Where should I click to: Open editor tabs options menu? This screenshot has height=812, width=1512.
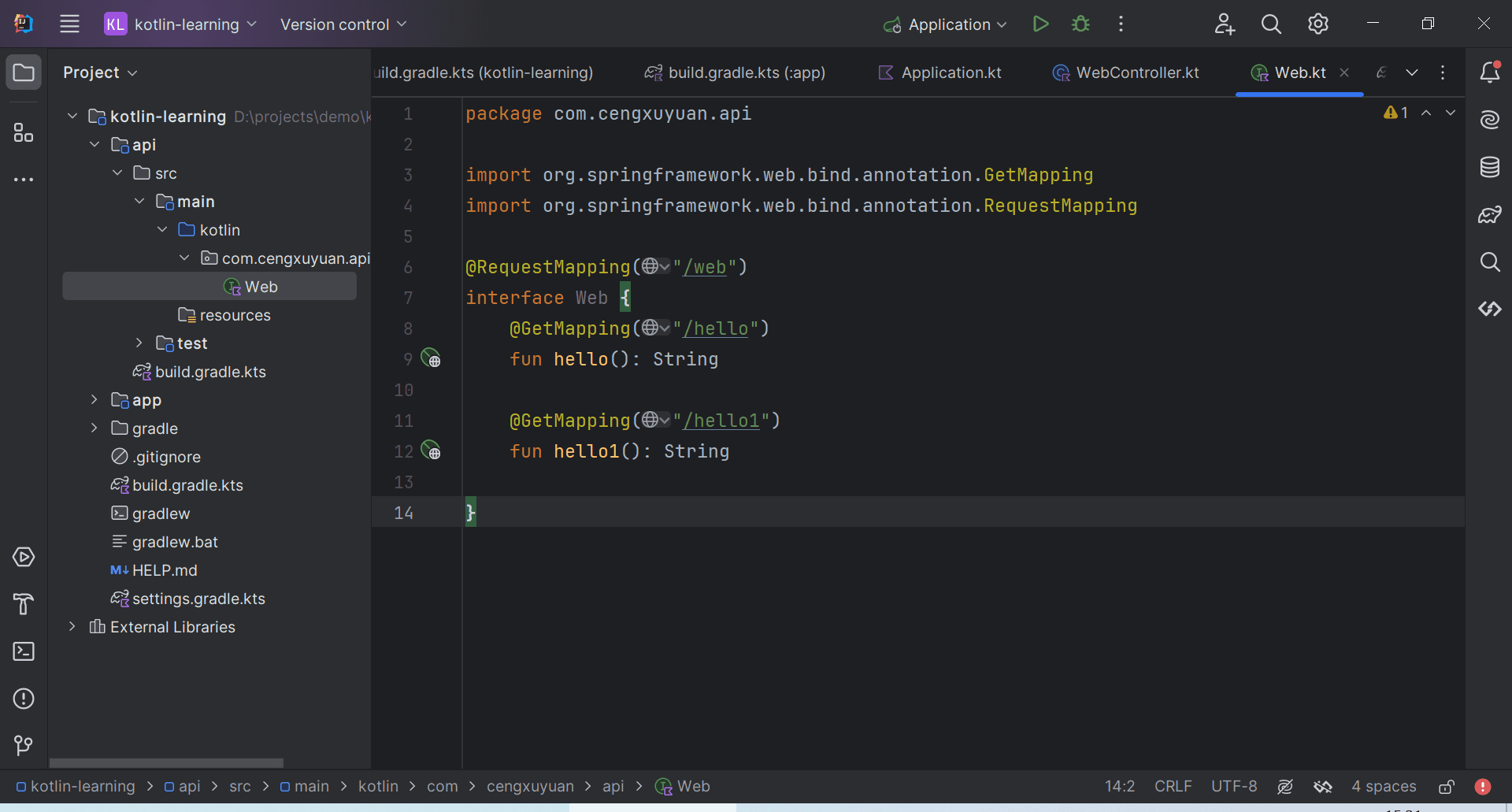click(1443, 72)
